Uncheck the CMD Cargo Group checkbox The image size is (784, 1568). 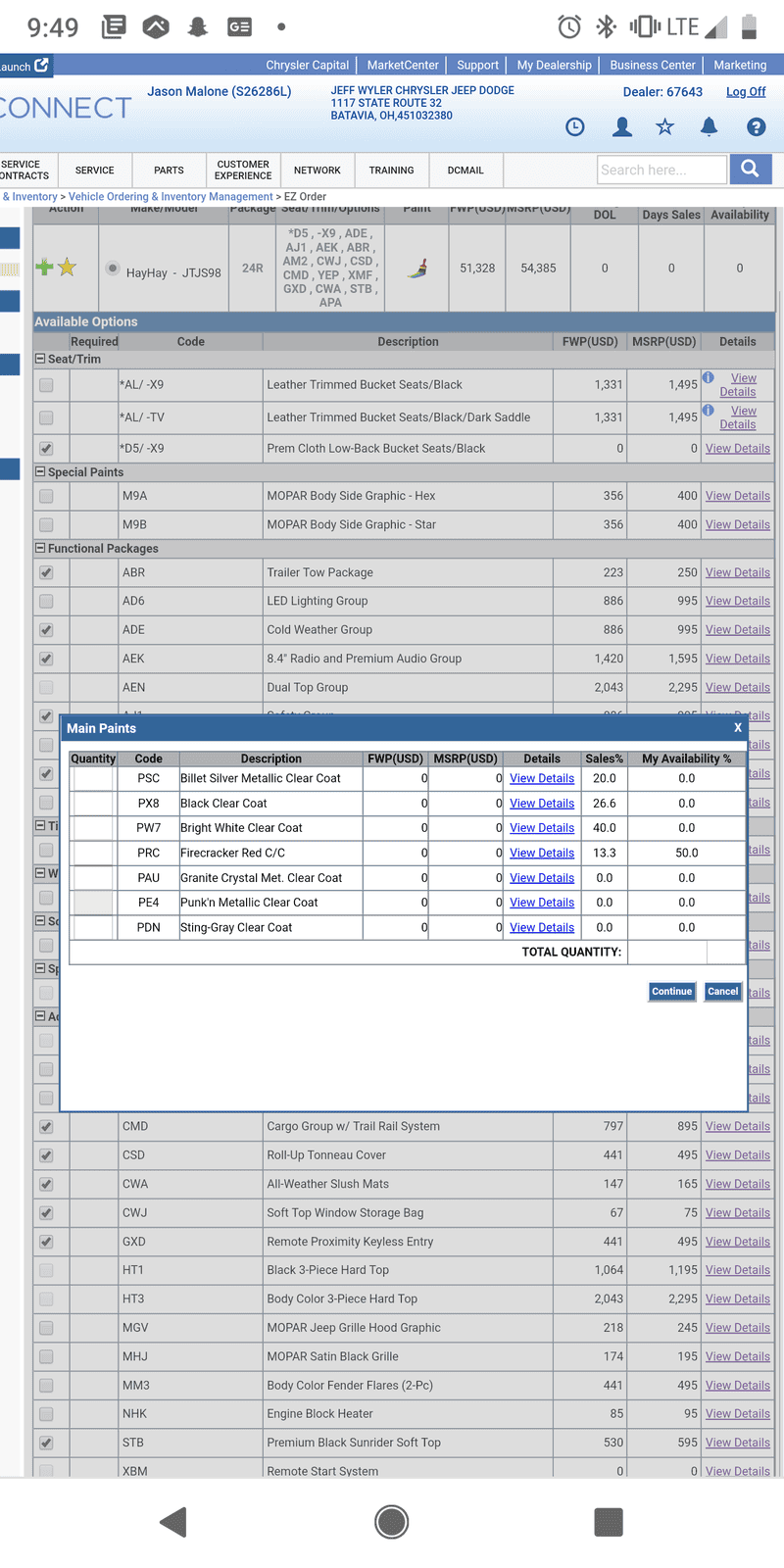(x=46, y=1127)
